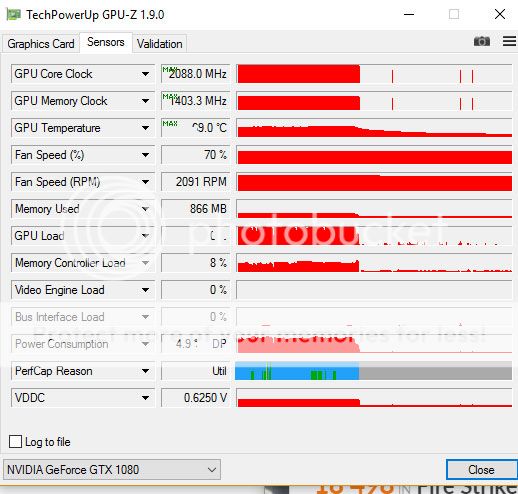The image size is (518, 494).
Task: Minimize the GPU-Z window
Action: (409, 14)
